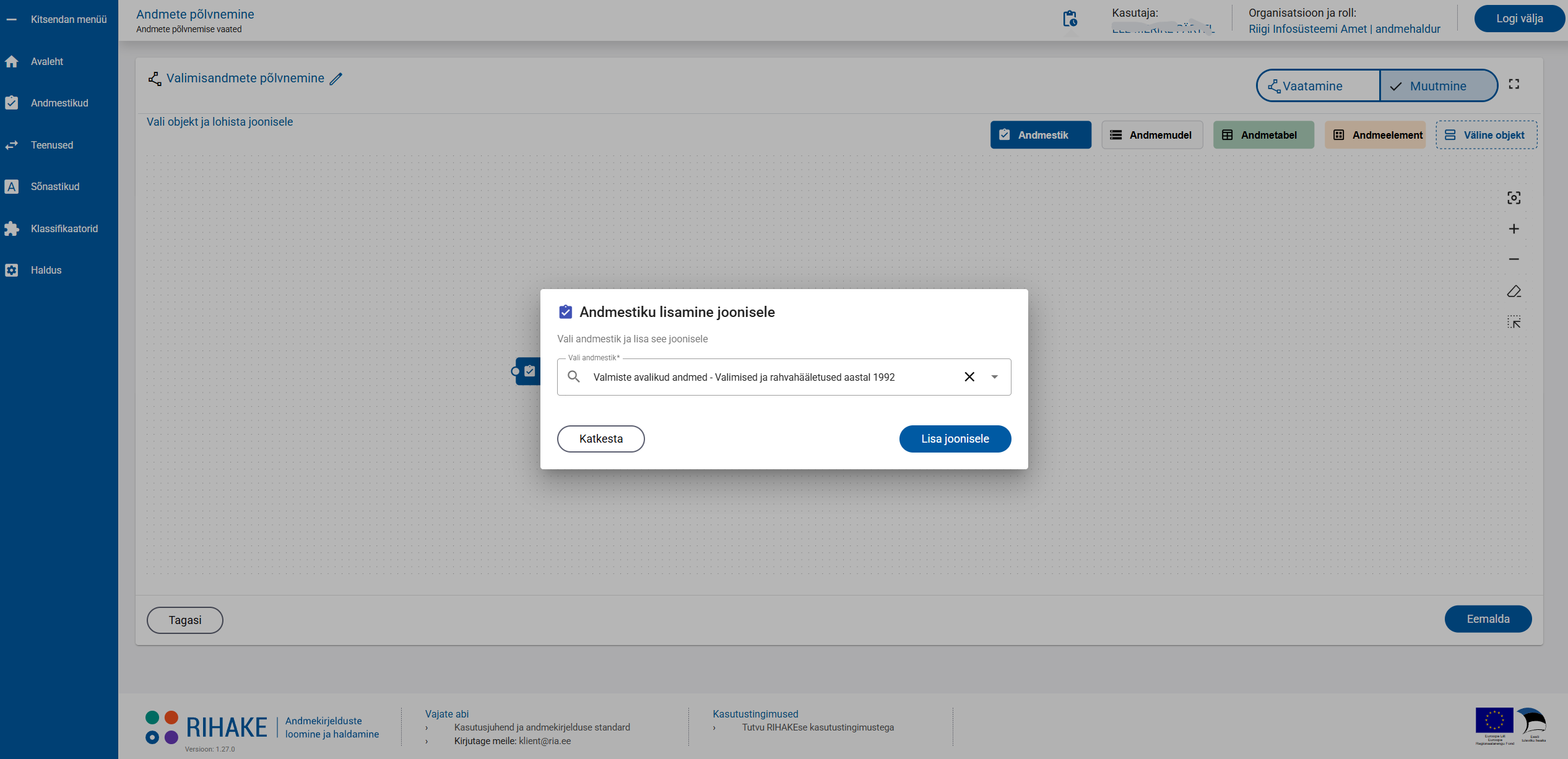This screenshot has width=1568, height=759.
Task: Open the clipboard history icon in header
Action: (1070, 19)
